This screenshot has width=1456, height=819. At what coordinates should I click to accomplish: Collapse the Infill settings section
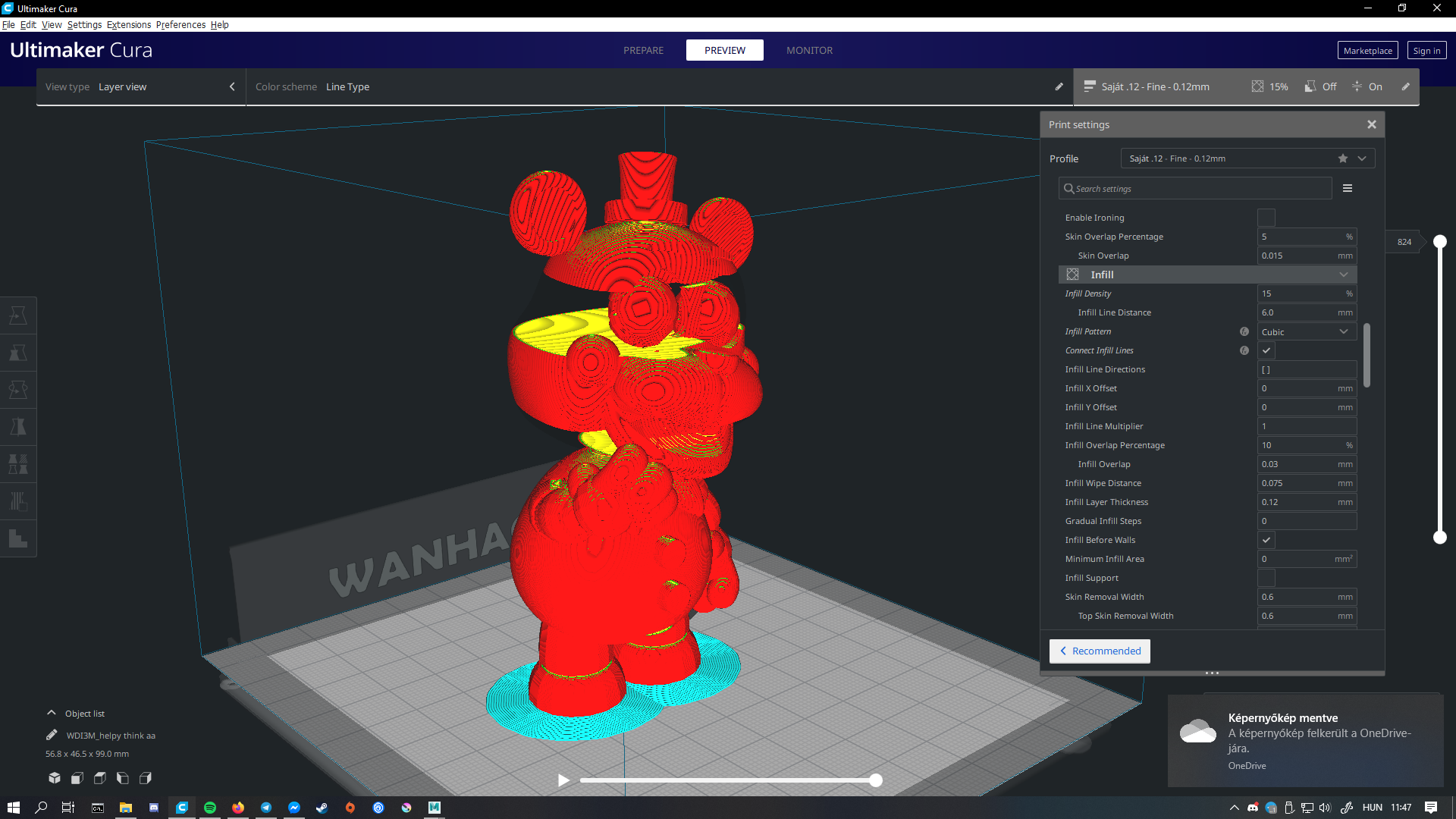[1207, 275]
